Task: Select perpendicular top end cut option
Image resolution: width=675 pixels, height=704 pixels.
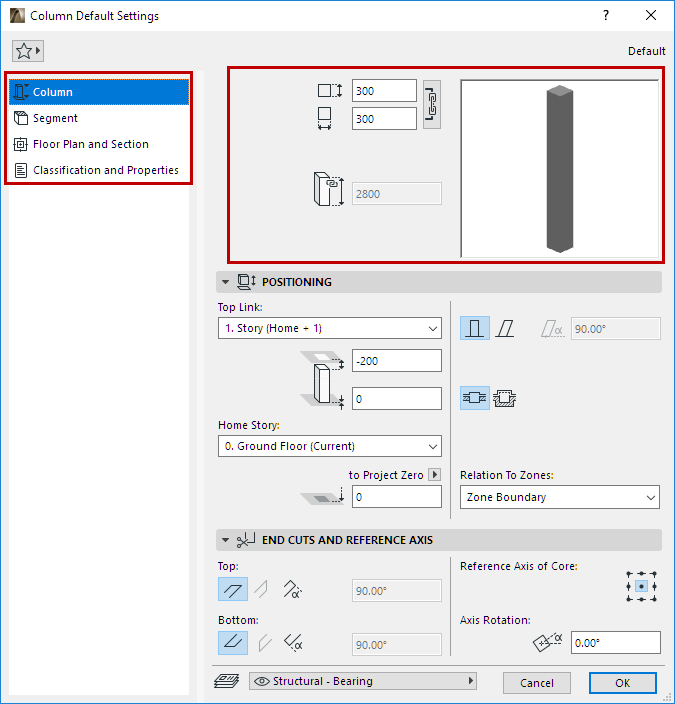Action: point(261,590)
